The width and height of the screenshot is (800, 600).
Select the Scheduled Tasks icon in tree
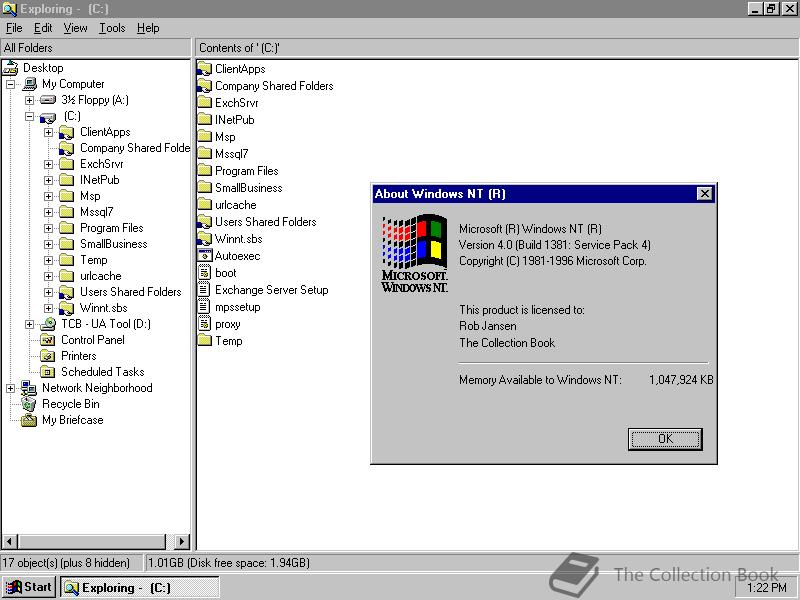click(47, 372)
